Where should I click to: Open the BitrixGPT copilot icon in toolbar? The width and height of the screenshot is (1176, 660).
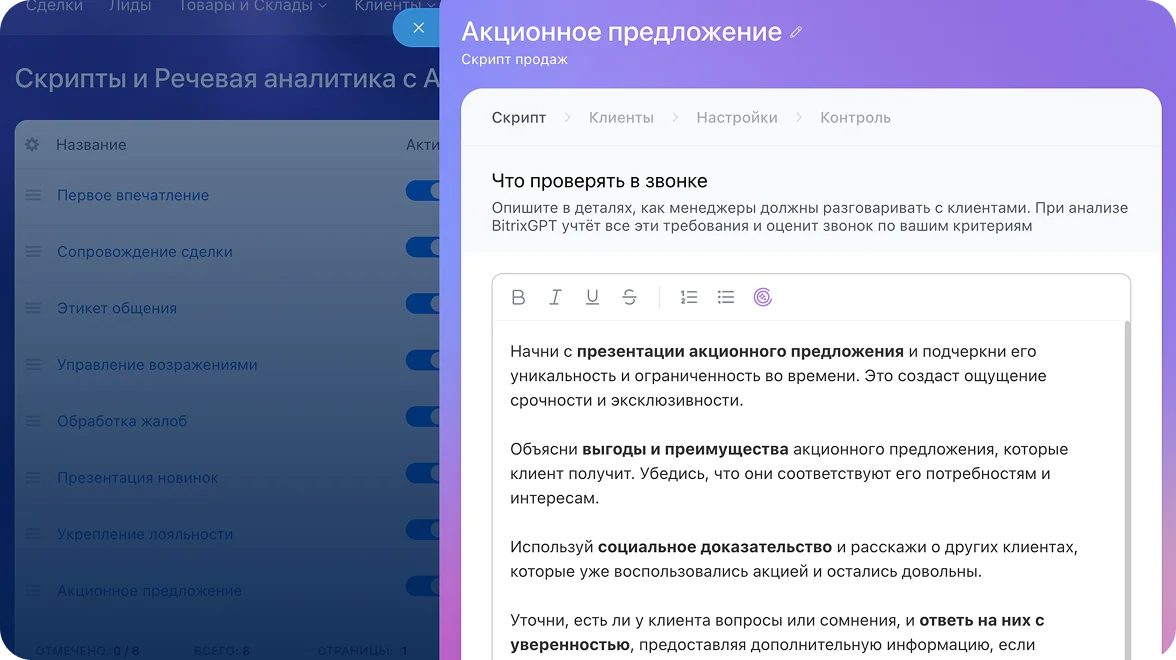click(x=763, y=297)
